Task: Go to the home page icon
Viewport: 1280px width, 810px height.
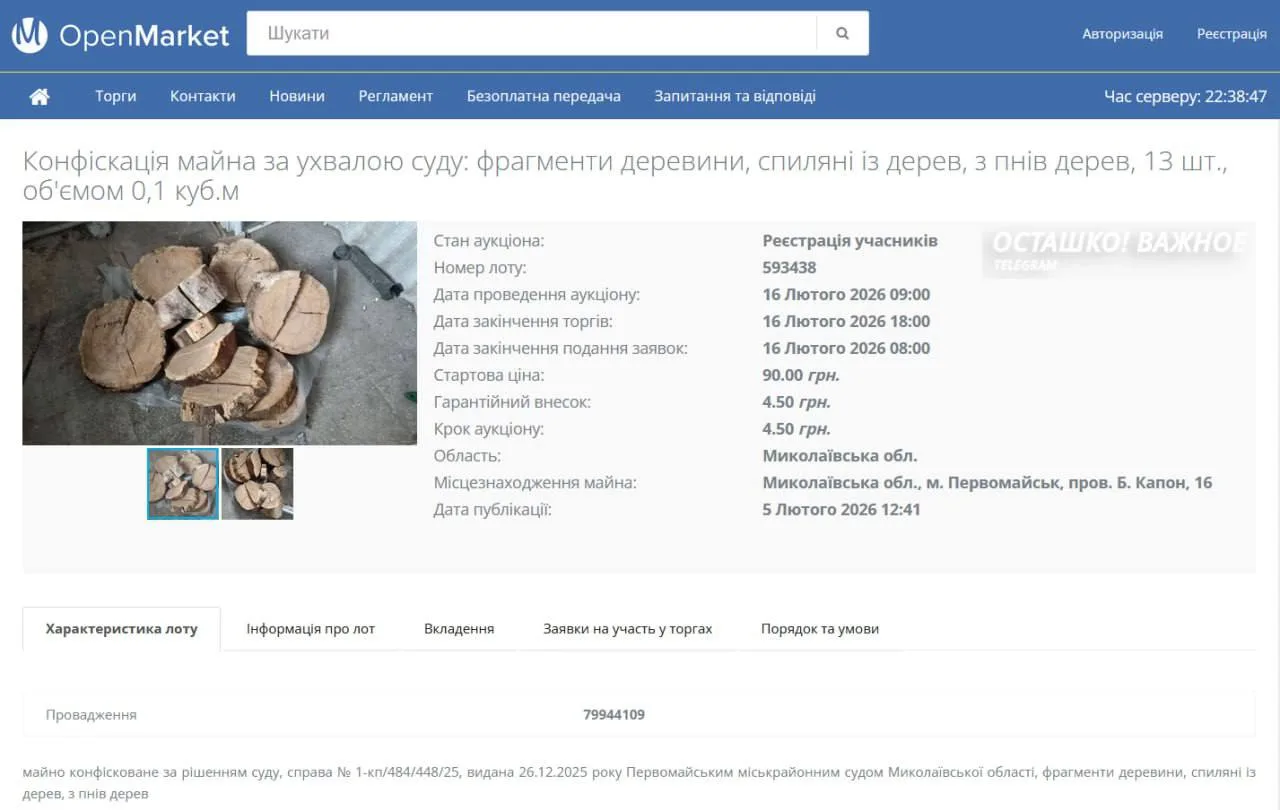Action: pos(39,96)
